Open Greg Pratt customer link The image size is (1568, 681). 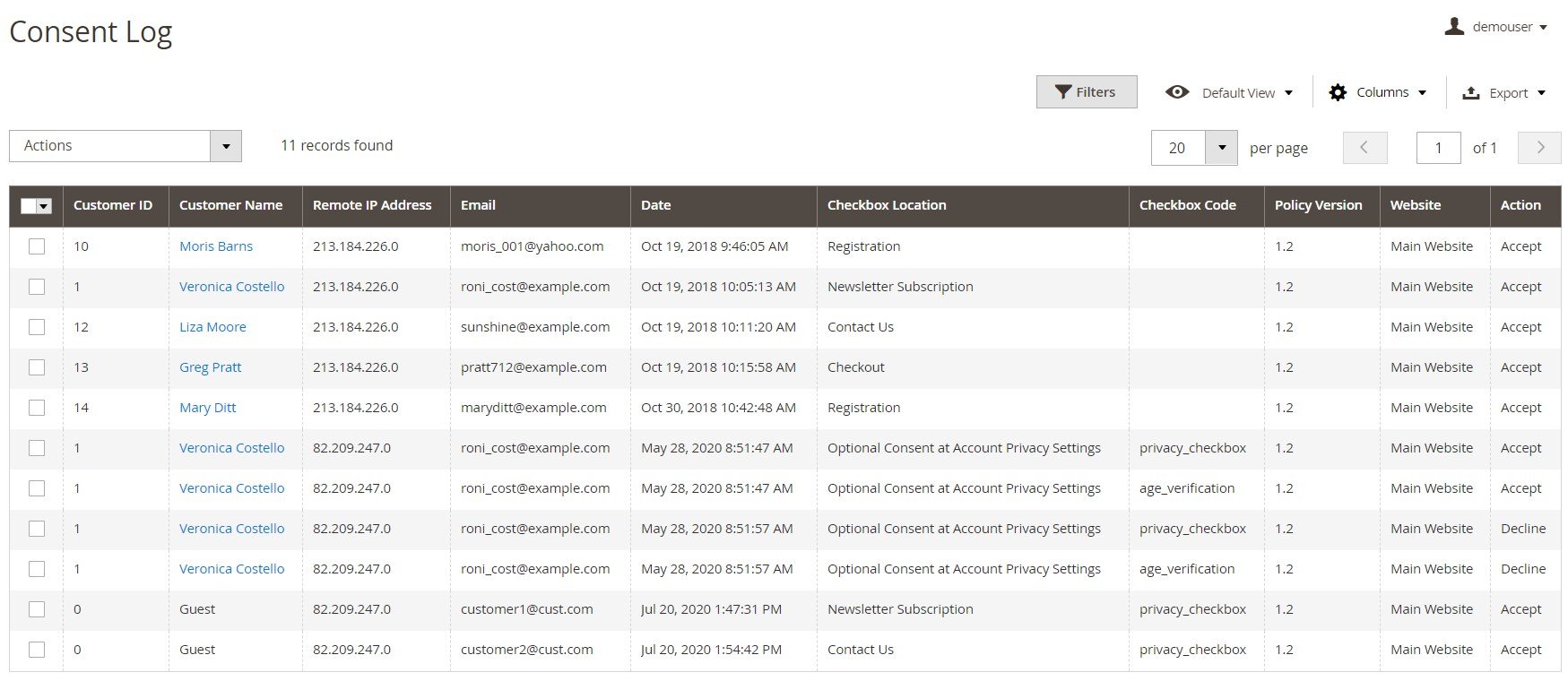point(210,367)
